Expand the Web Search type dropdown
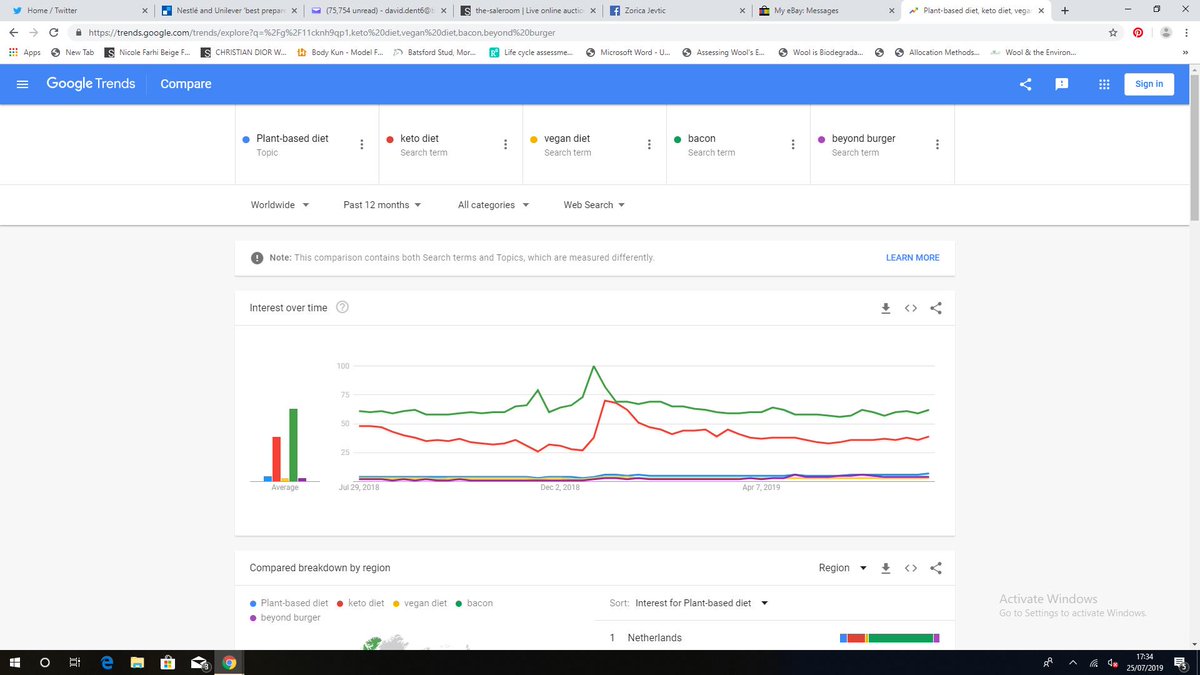 coord(594,205)
